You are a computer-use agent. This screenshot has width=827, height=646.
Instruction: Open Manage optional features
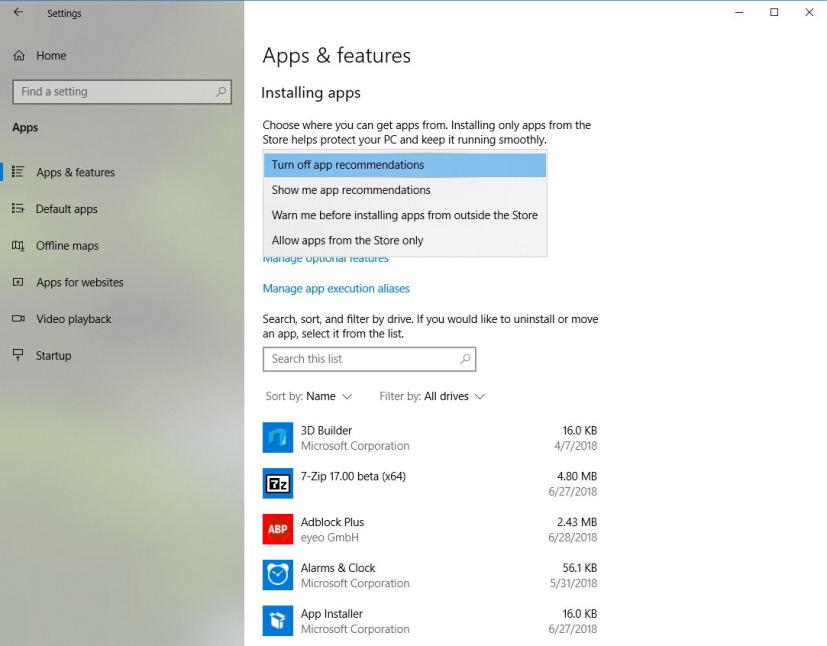pyautogui.click(x=325, y=258)
